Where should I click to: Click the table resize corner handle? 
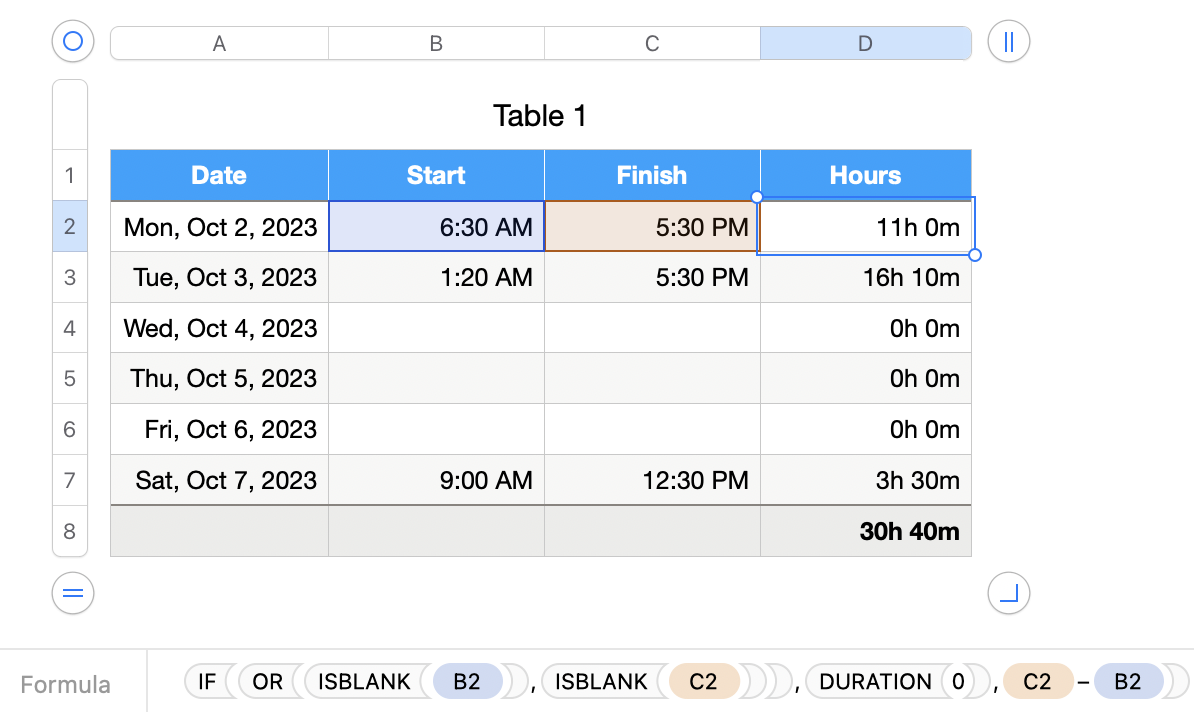(1008, 593)
